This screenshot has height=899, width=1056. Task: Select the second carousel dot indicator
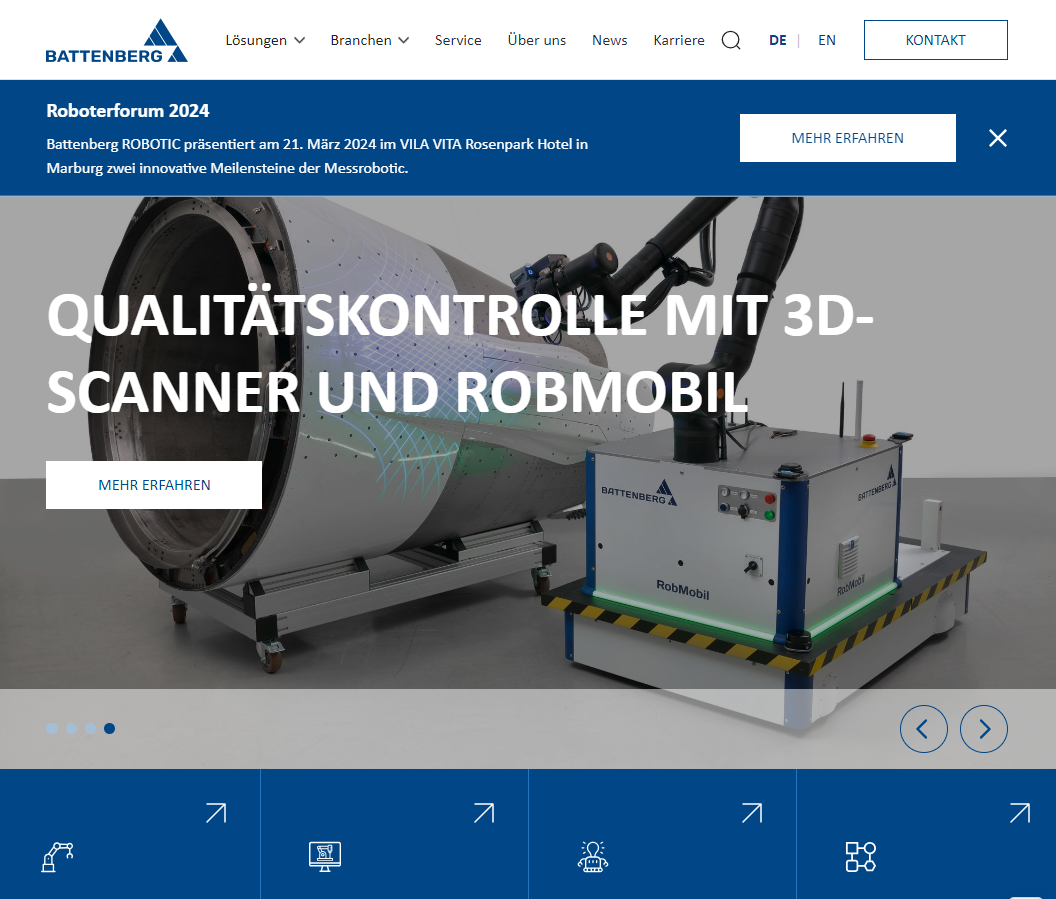[x=71, y=729]
